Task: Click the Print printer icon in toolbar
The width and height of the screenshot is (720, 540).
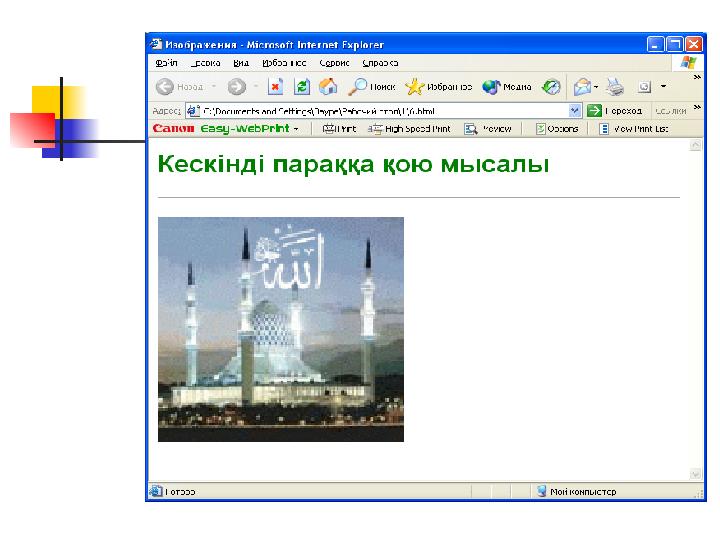Action: pos(614,86)
